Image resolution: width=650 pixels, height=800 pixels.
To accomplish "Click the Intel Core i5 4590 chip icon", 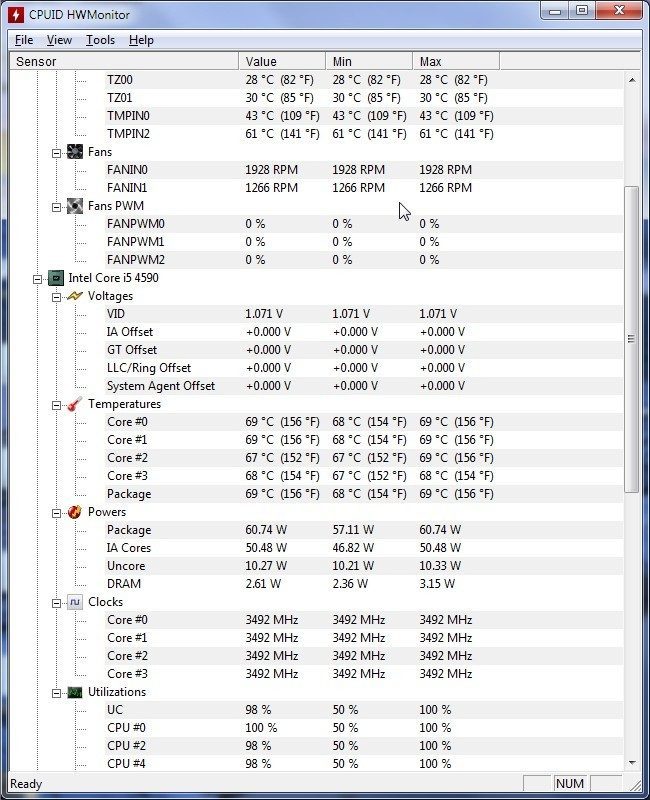I will tap(56, 278).
